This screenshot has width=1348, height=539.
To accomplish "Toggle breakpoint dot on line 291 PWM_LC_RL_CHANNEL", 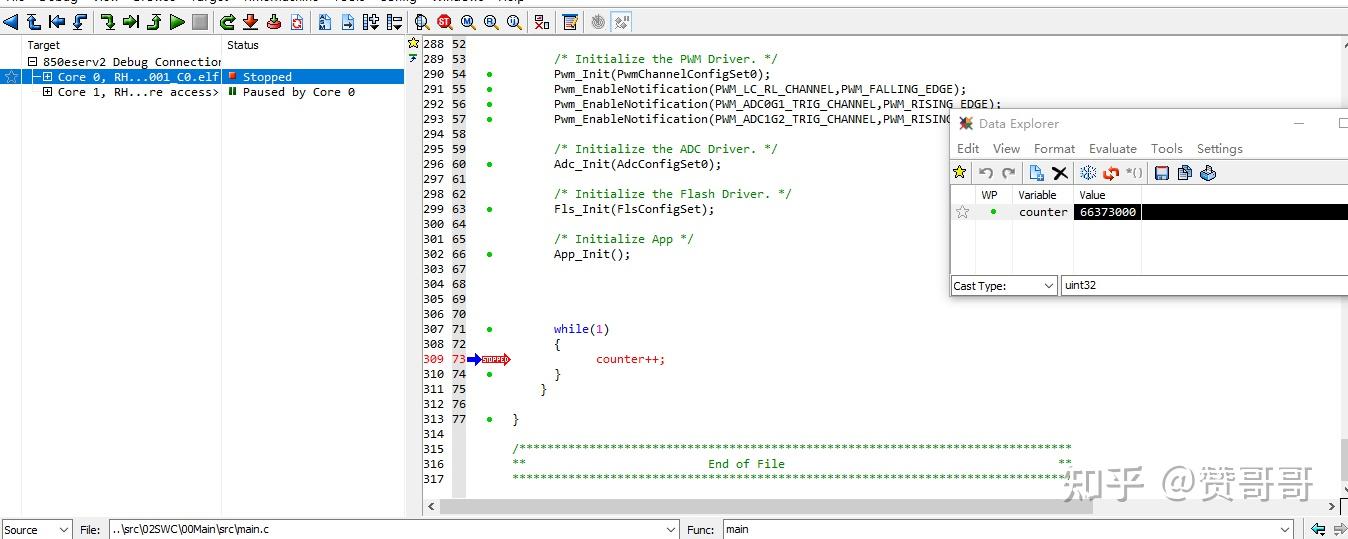I will pyautogui.click(x=489, y=89).
